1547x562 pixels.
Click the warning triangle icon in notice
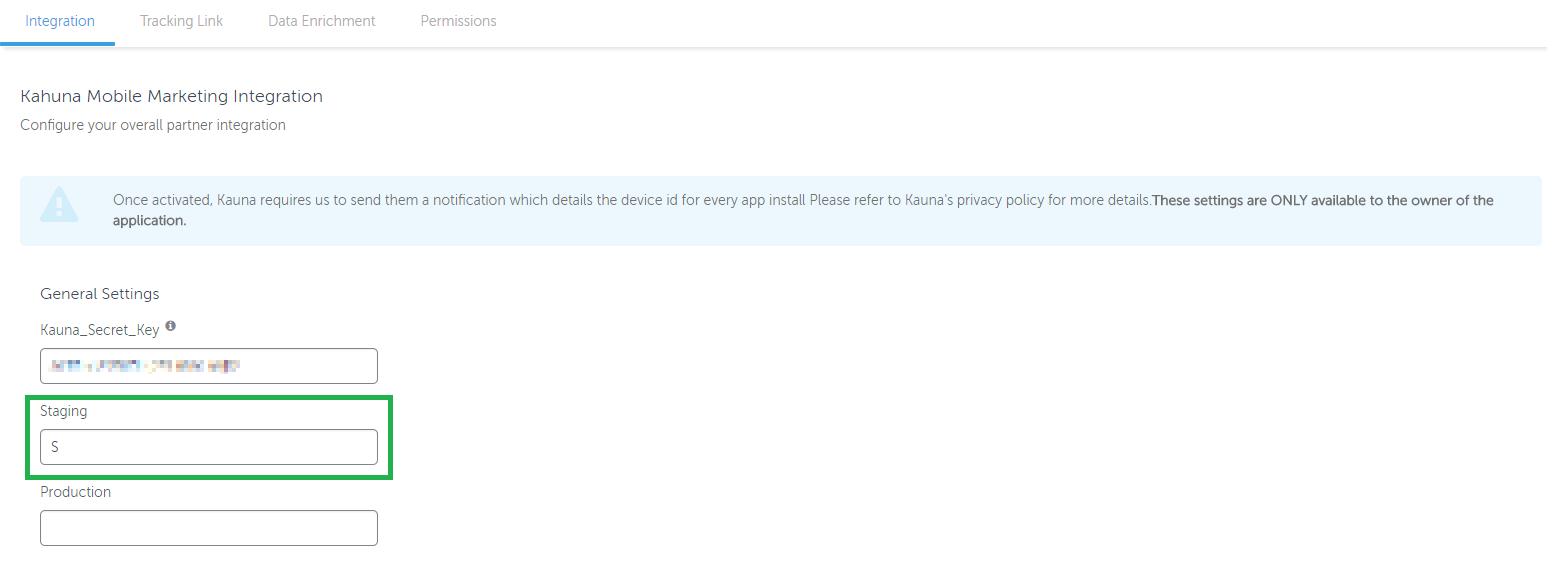pos(59,204)
